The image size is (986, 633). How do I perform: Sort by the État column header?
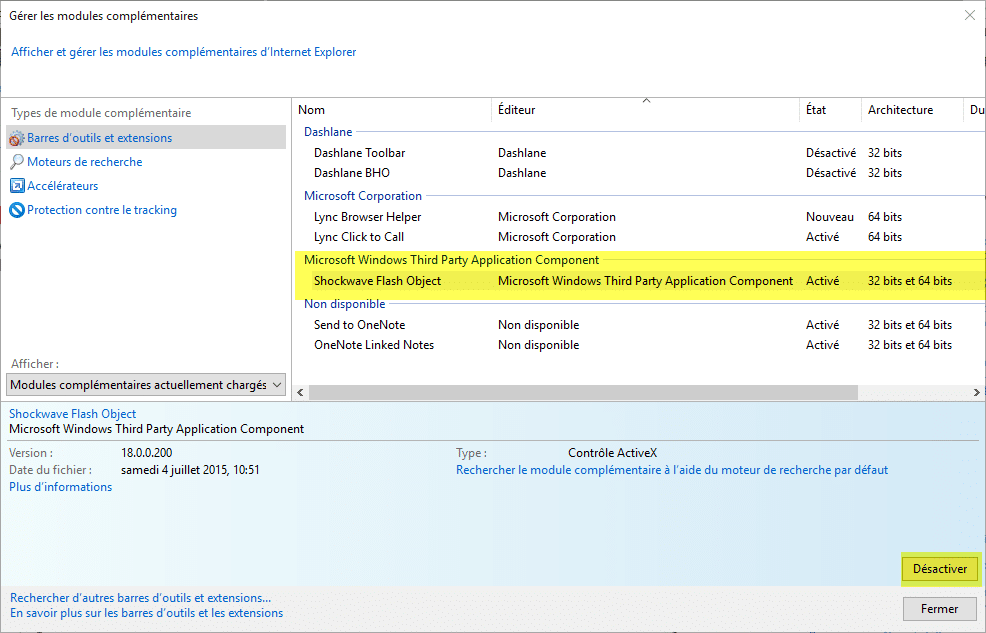(830, 109)
